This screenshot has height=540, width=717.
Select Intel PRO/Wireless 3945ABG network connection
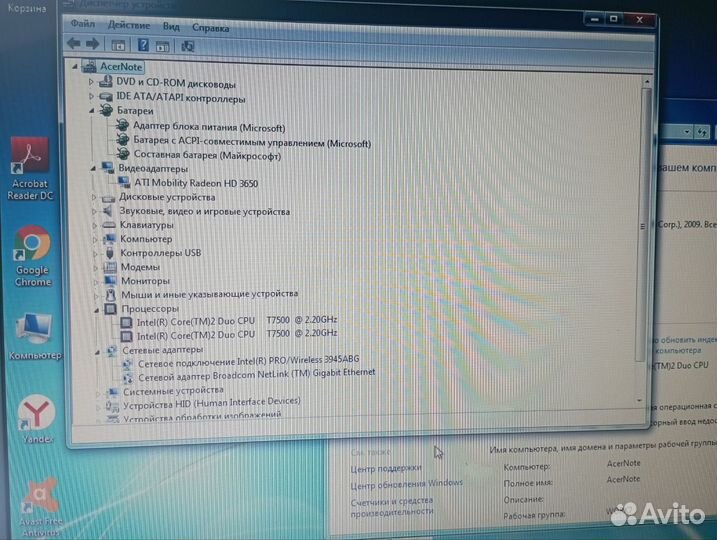pos(248,362)
